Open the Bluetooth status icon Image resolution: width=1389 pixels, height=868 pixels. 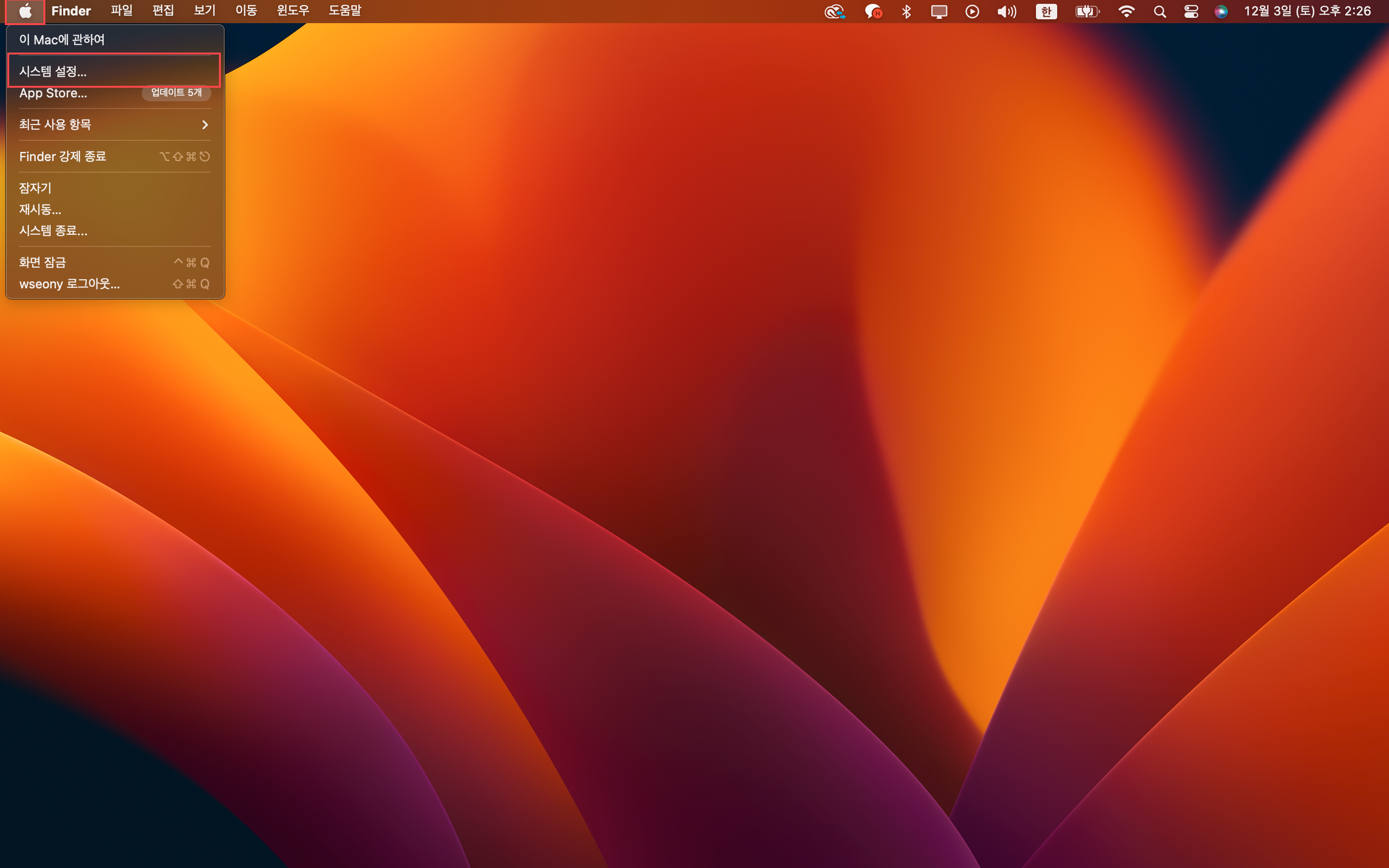click(906, 12)
